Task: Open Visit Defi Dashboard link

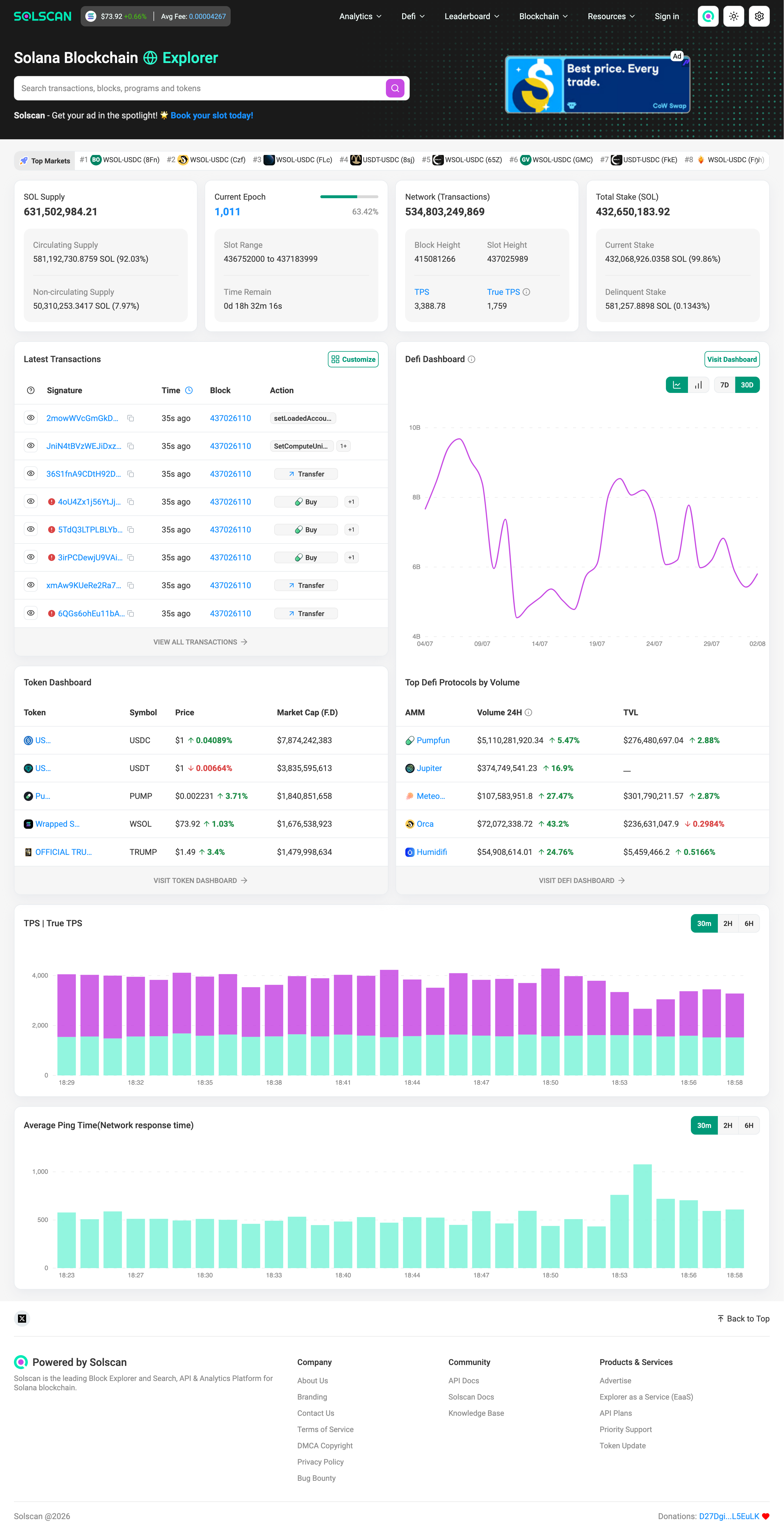Action: [x=582, y=881]
